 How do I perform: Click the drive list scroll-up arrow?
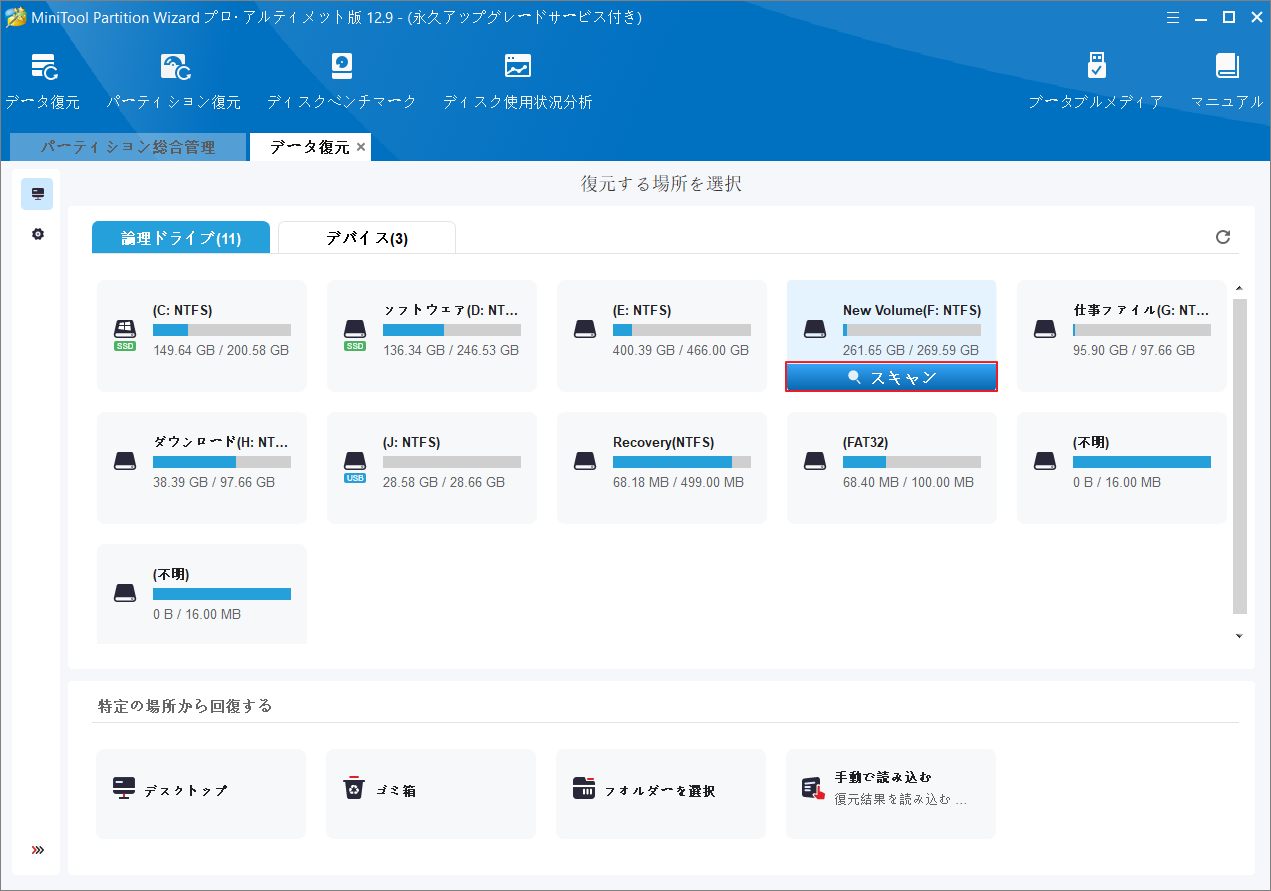1239,288
